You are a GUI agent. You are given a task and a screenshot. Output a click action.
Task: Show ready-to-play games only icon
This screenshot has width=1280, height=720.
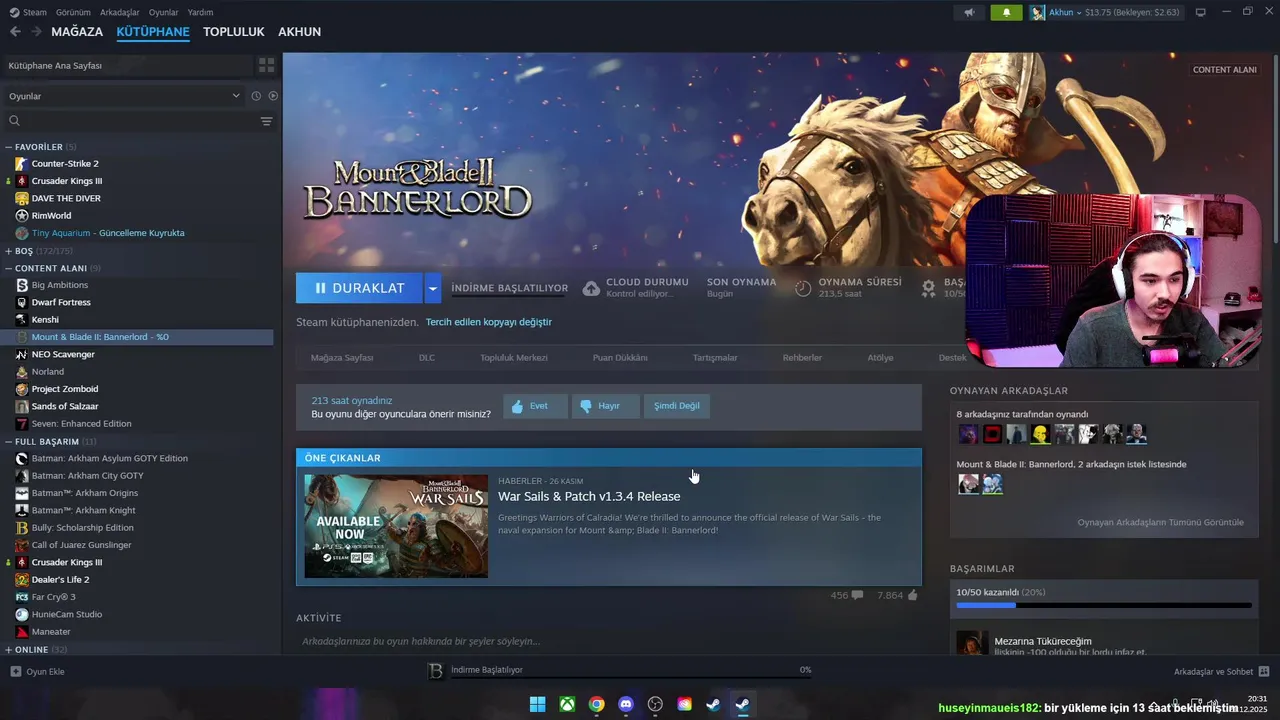click(x=273, y=96)
